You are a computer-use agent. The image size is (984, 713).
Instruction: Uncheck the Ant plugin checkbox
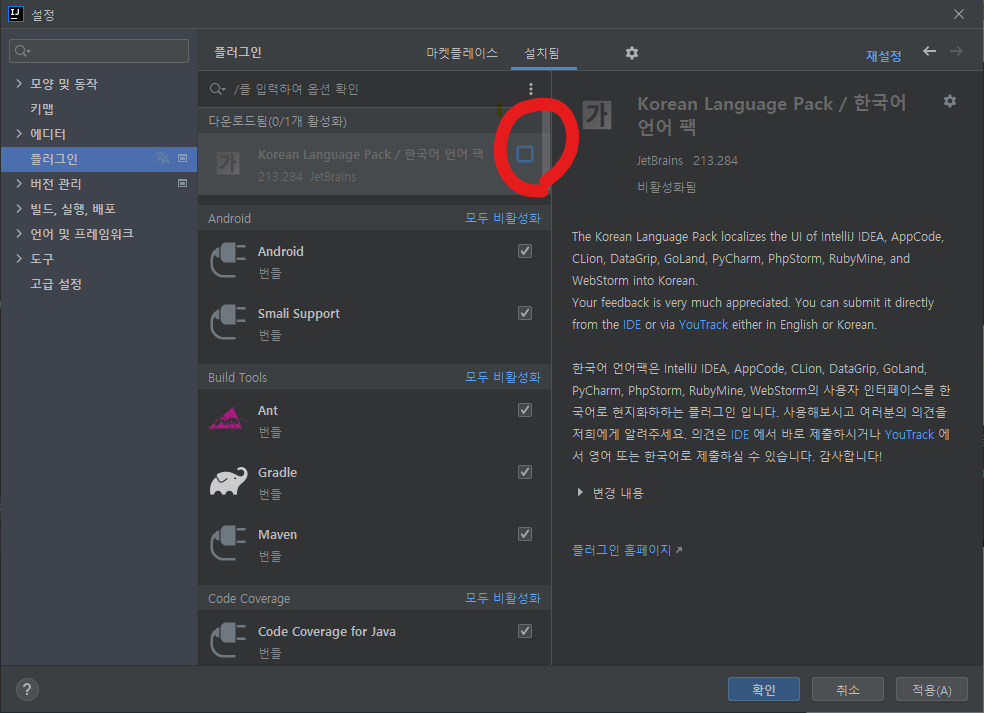[x=525, y=410]
